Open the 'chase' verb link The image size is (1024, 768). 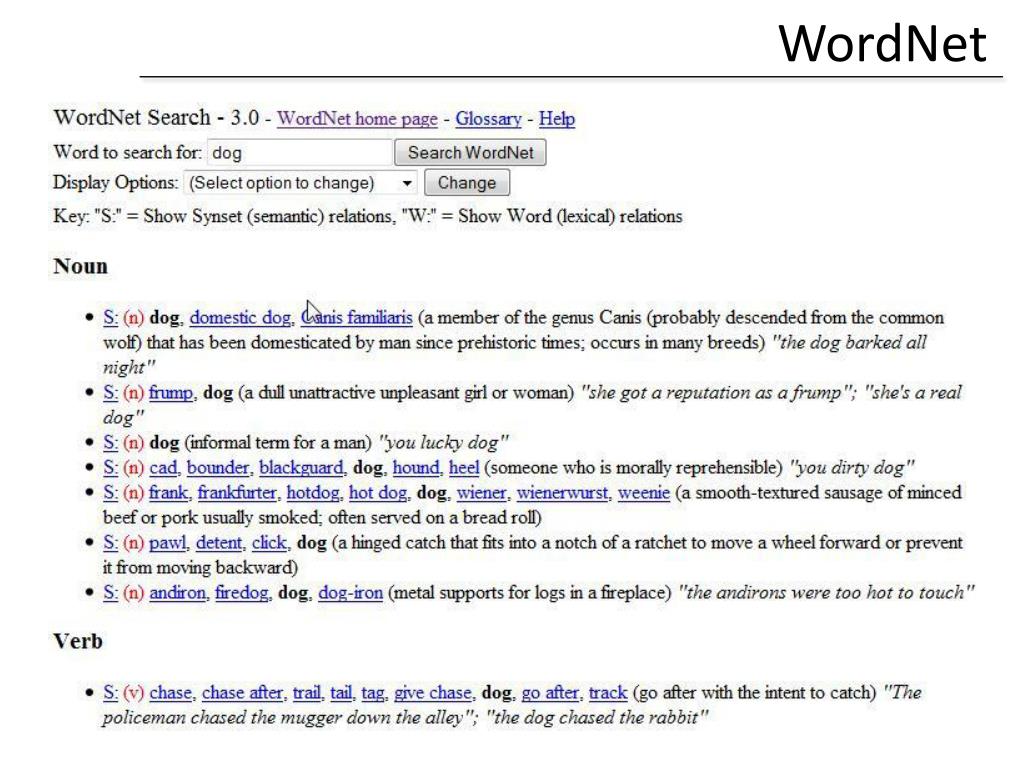(170, 693)
